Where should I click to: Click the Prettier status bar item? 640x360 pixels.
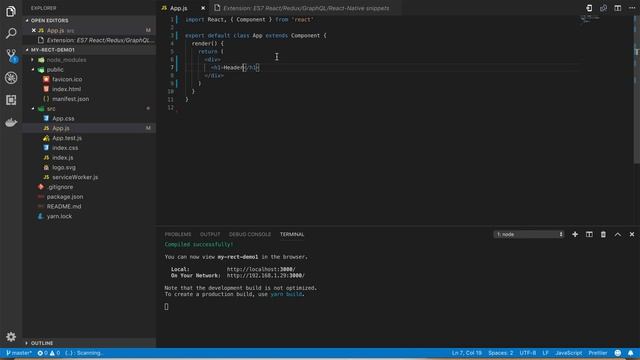pos(598,353)
